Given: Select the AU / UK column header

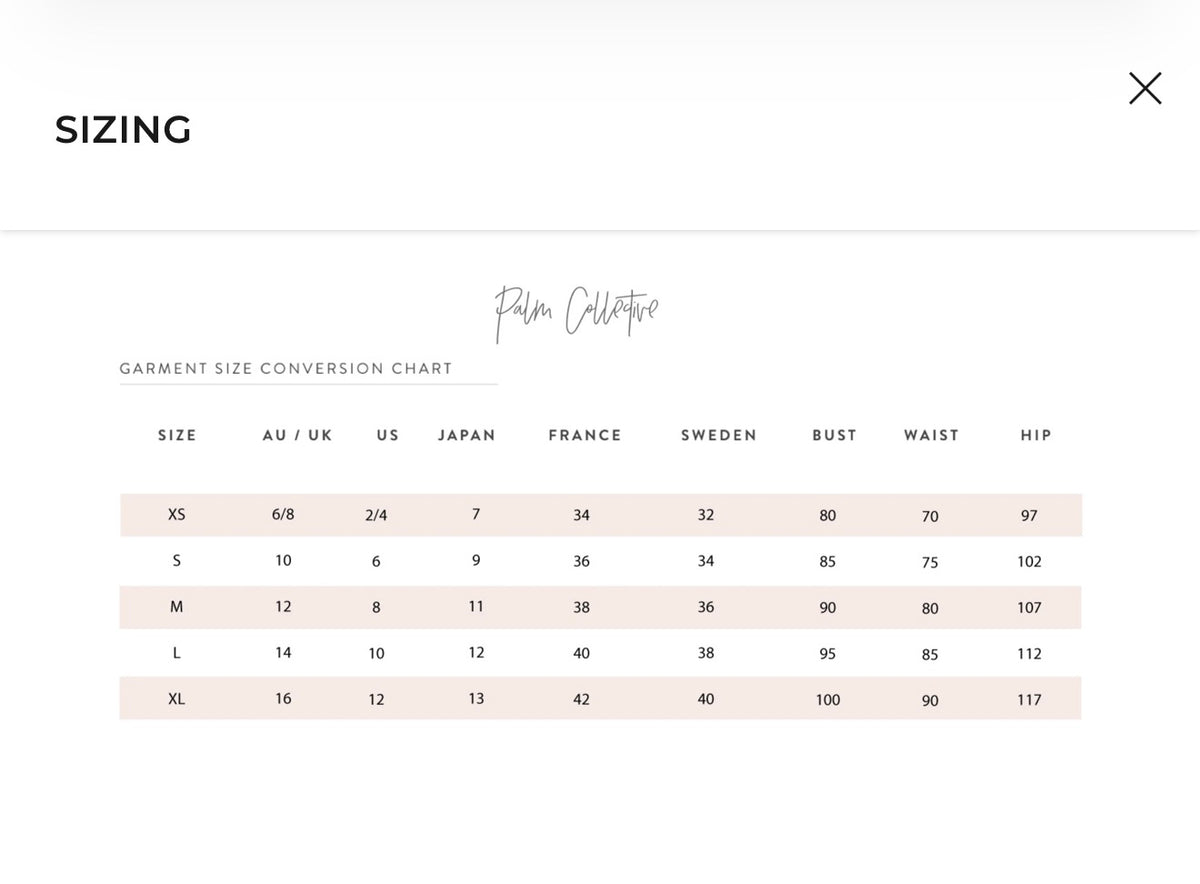Looking at the screenshot, I should (297, 435).
